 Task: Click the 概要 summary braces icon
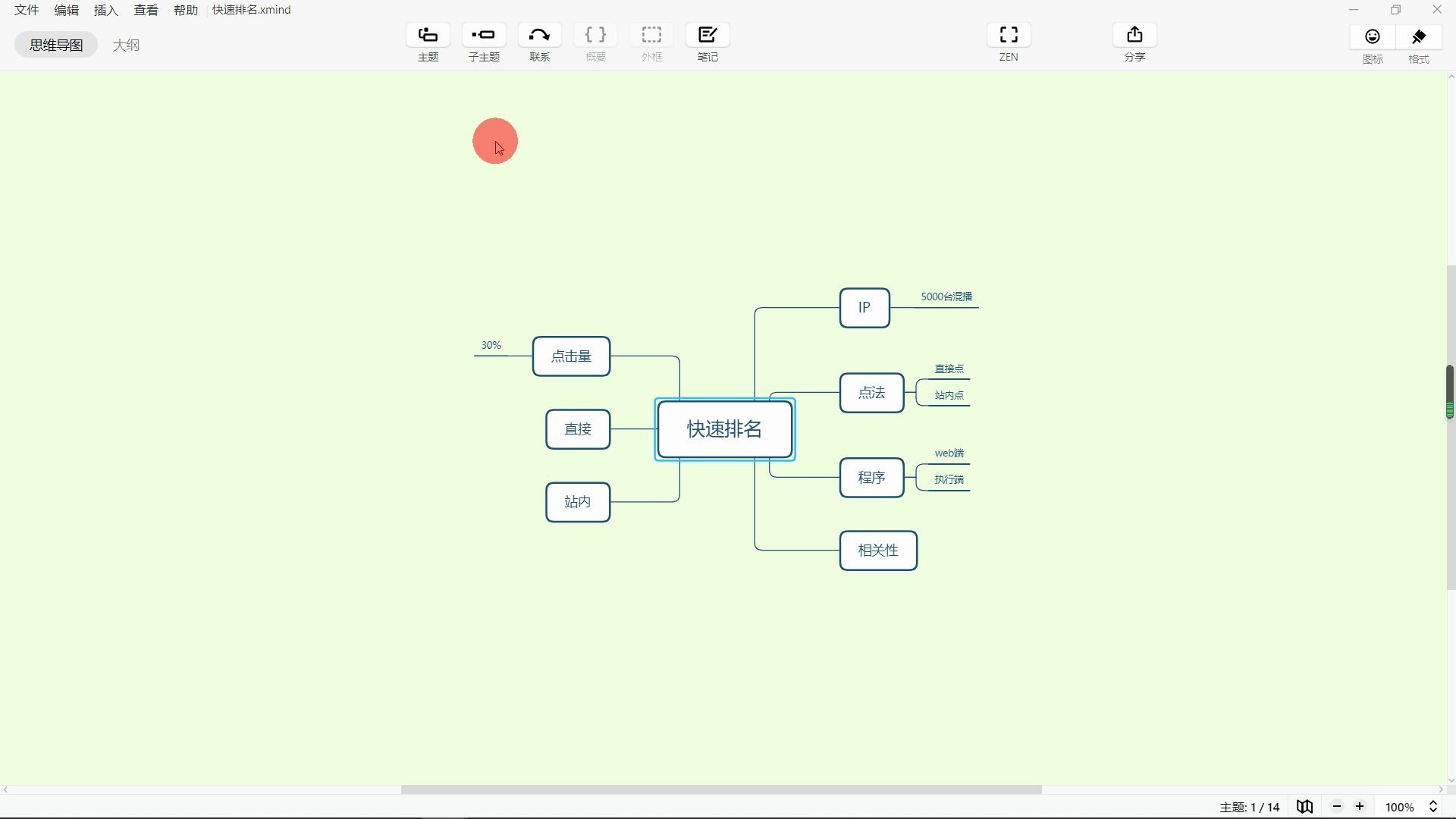point(596,35)
